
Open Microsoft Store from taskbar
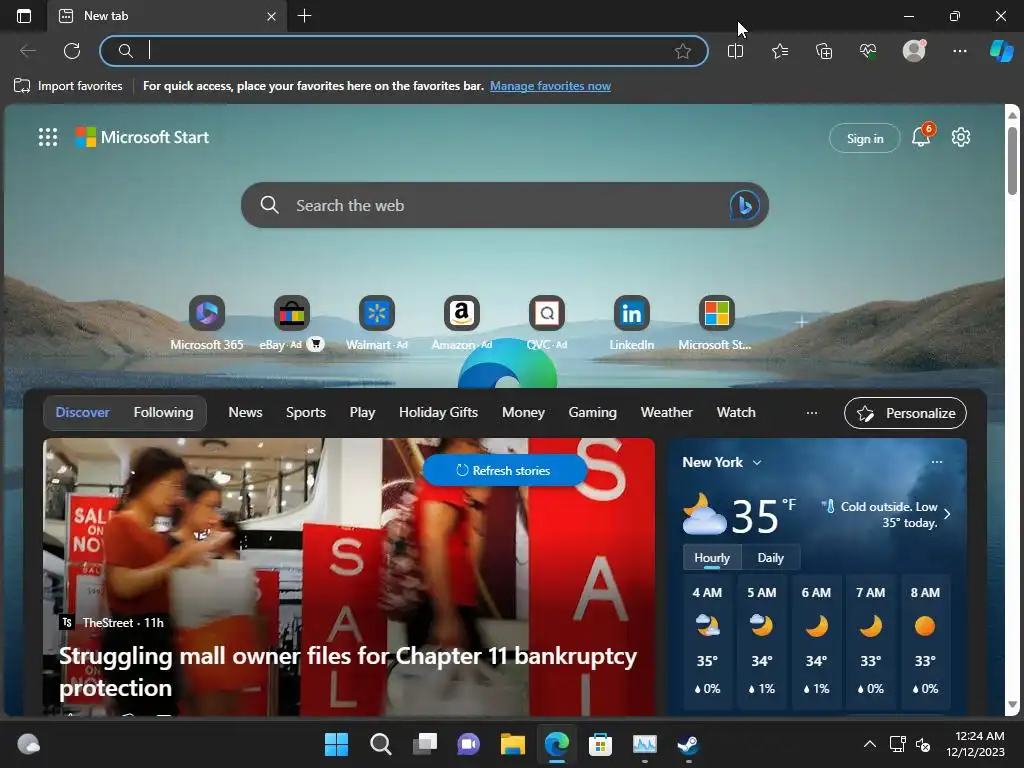(600, 744)
